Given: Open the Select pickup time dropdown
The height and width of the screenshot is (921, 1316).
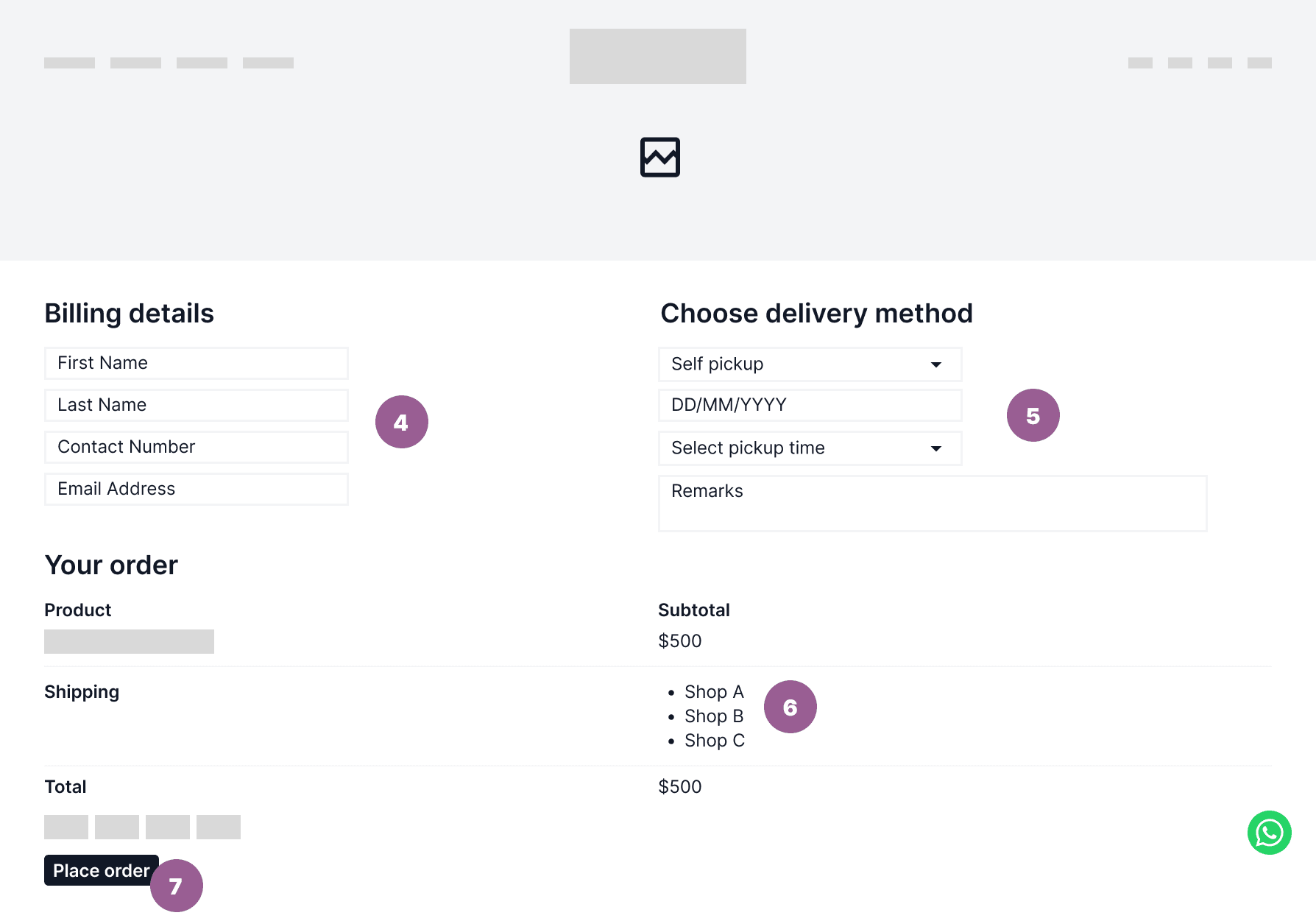Looking at the screenshot, I should tap(810, 448).
